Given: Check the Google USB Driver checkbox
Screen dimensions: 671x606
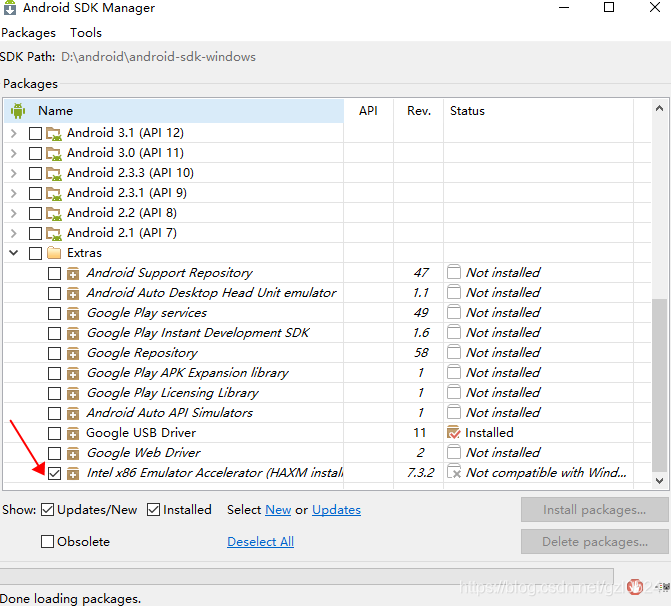Looking at the screenshot, I should (x=54, y=433).
